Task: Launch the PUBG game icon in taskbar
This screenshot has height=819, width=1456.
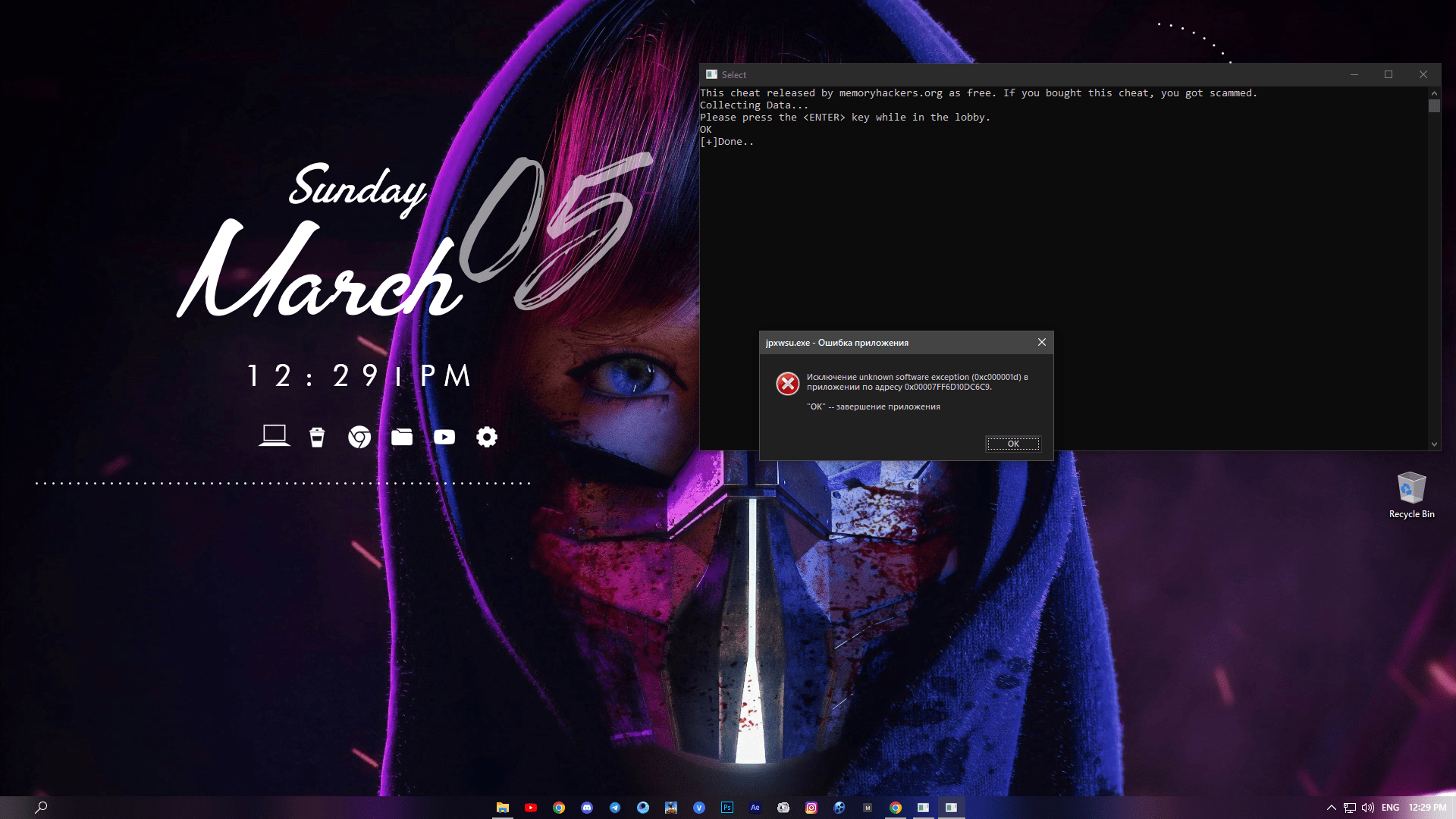Action: click(x=671, y=808)
